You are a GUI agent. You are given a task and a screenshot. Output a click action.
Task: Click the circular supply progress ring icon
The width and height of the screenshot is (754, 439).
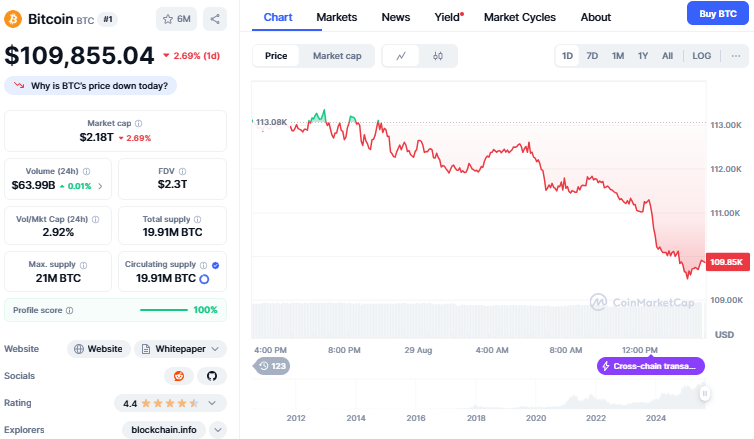(x=204, y=279)
